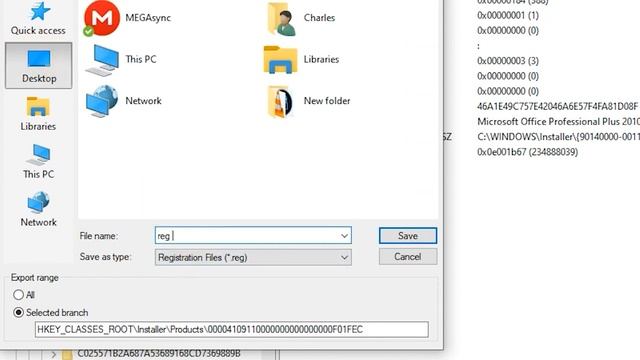
Task: Select the Network item in file list
Action: coord(124,101)
